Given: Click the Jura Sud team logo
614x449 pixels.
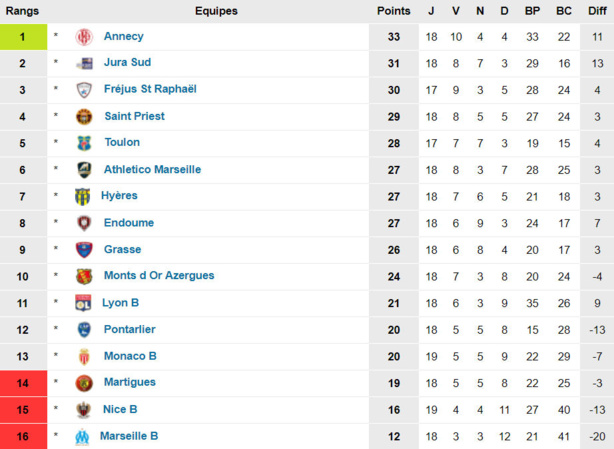Looking at the screenshot, I should coord(84,63).
